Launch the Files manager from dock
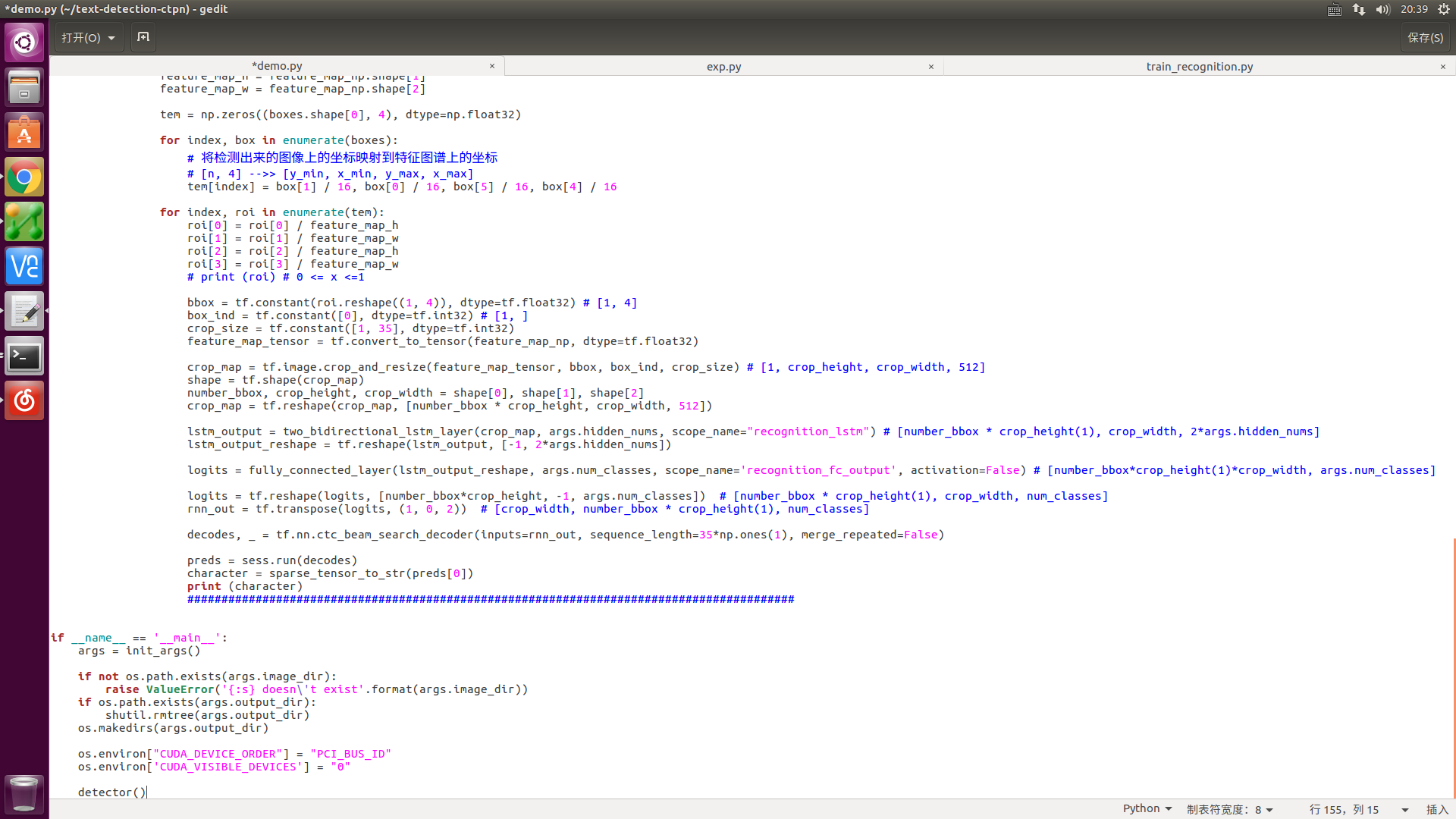The height and width of the screenshot is (819, 1456). (x=24, y=87)
